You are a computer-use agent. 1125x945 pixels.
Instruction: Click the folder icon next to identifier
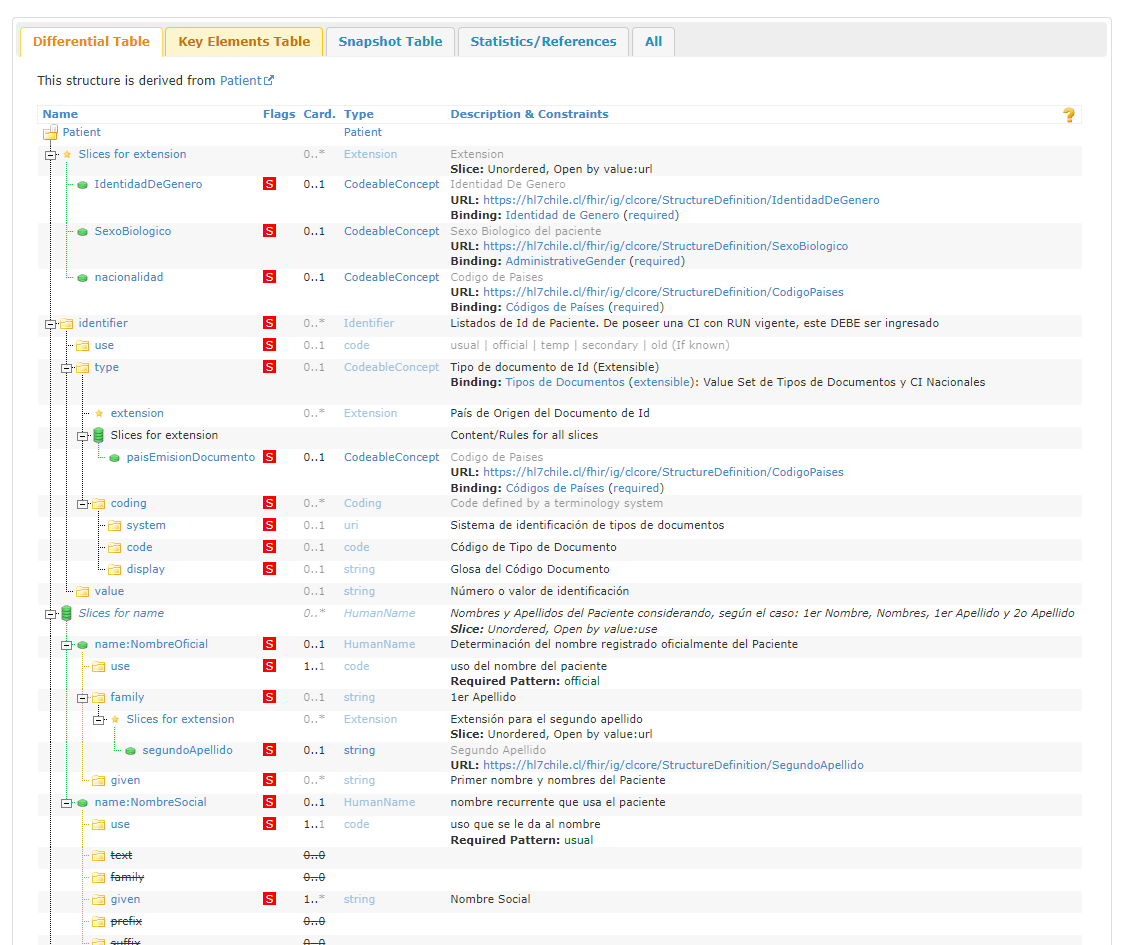(67, 324)
